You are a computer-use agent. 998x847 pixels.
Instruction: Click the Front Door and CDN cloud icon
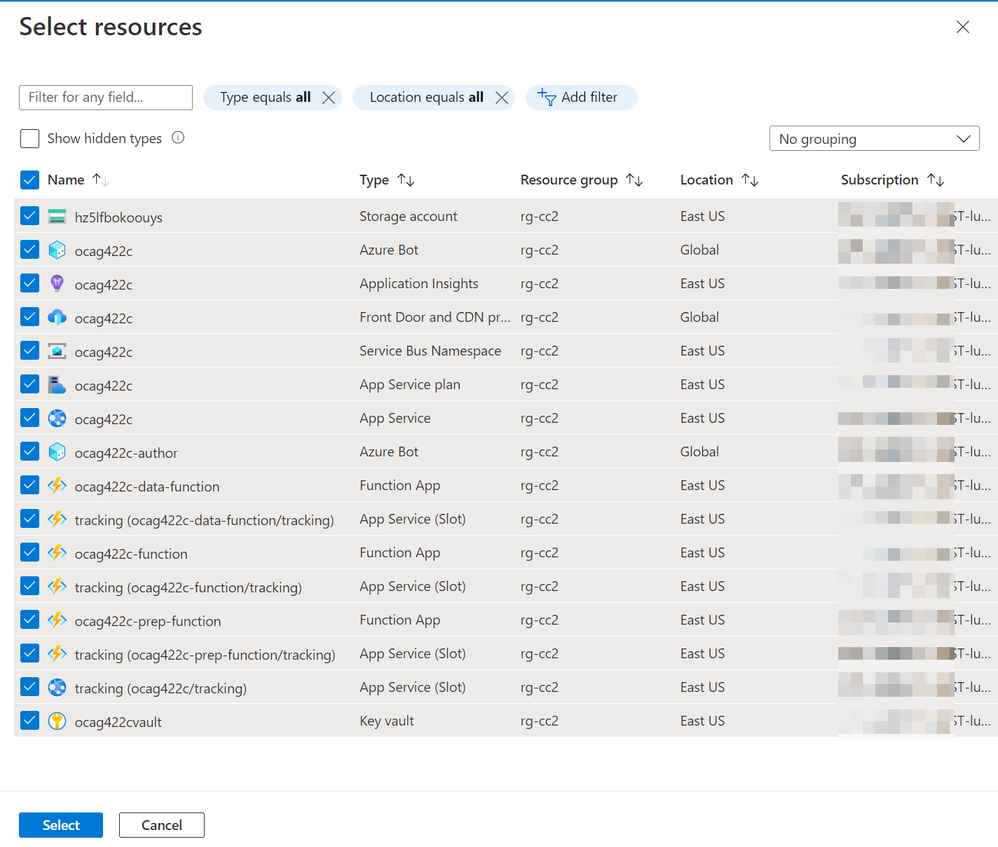pos(57,318)
